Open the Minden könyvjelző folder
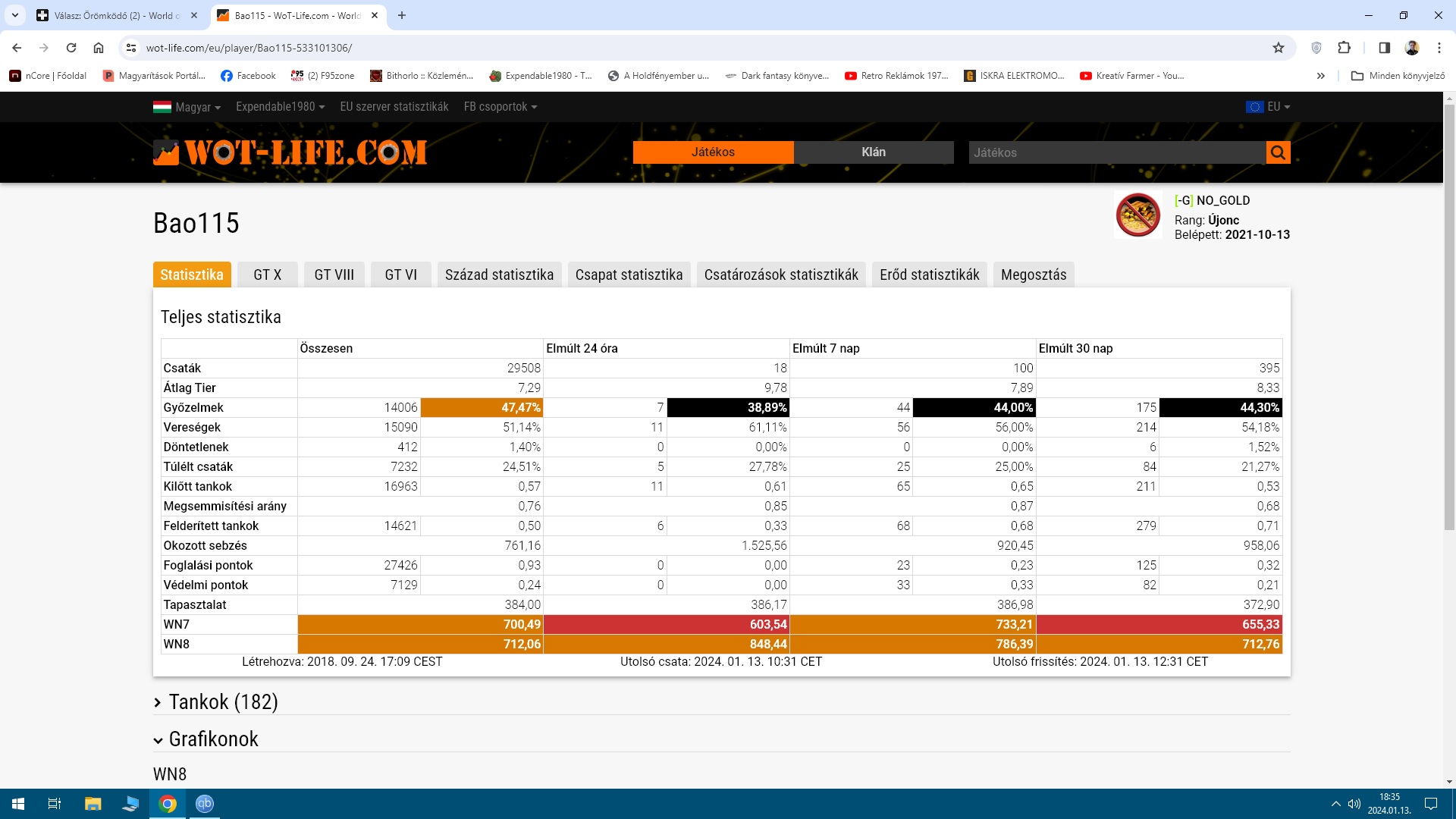 tap(1398, 76)
